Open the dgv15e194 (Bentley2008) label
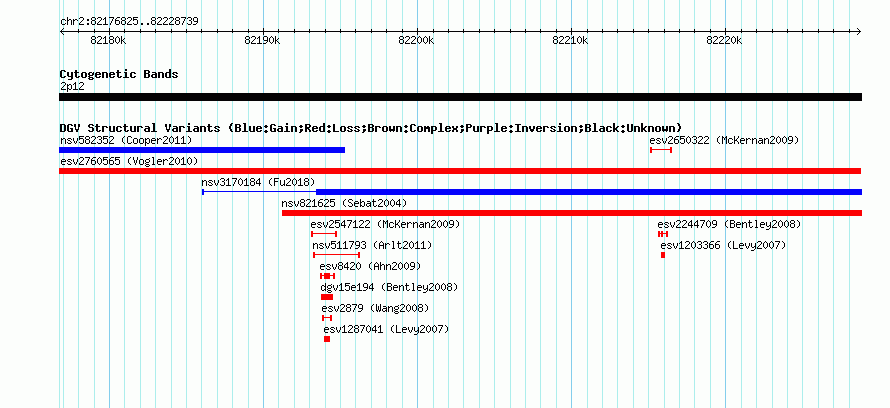The image size is (890, 408). pos(389,287)
